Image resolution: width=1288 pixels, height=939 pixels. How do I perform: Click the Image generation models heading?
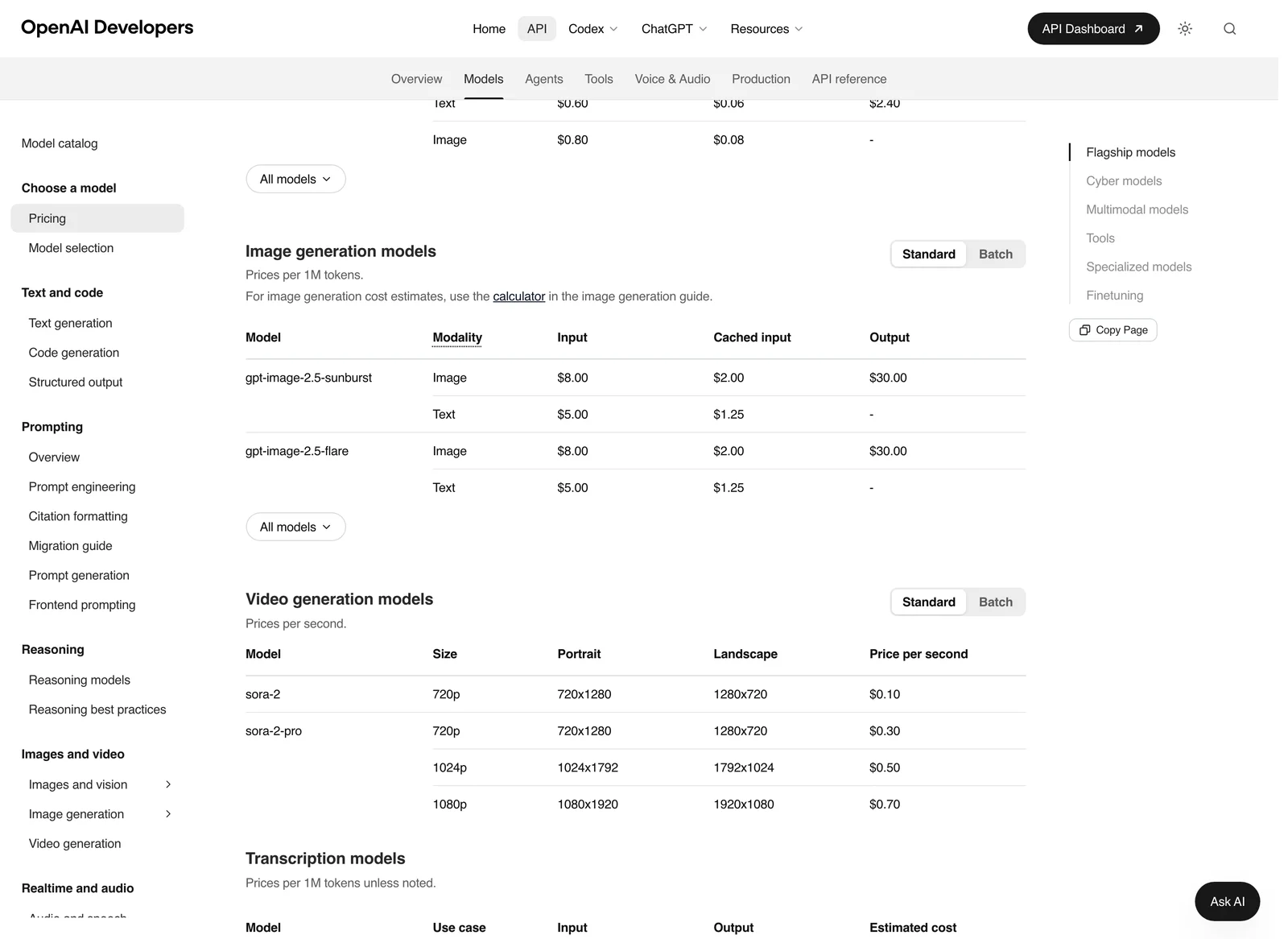[x=341, y=251]
